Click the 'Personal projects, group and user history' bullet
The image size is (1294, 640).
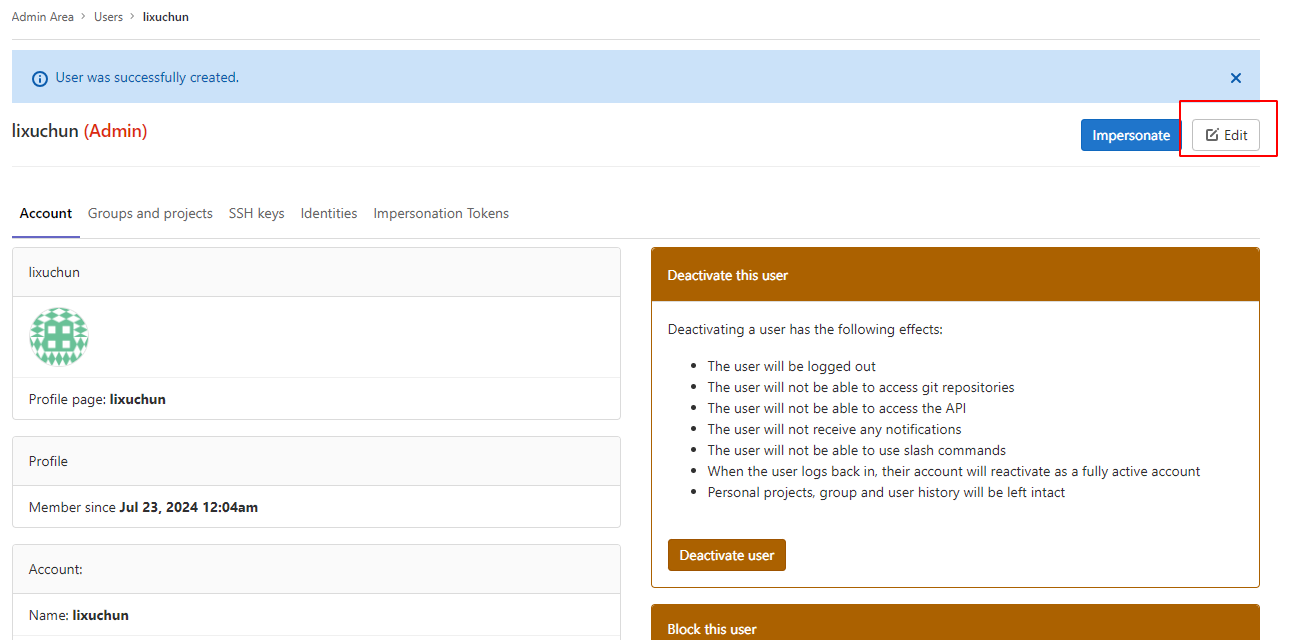pyautogui.click(x=886, y=492)
